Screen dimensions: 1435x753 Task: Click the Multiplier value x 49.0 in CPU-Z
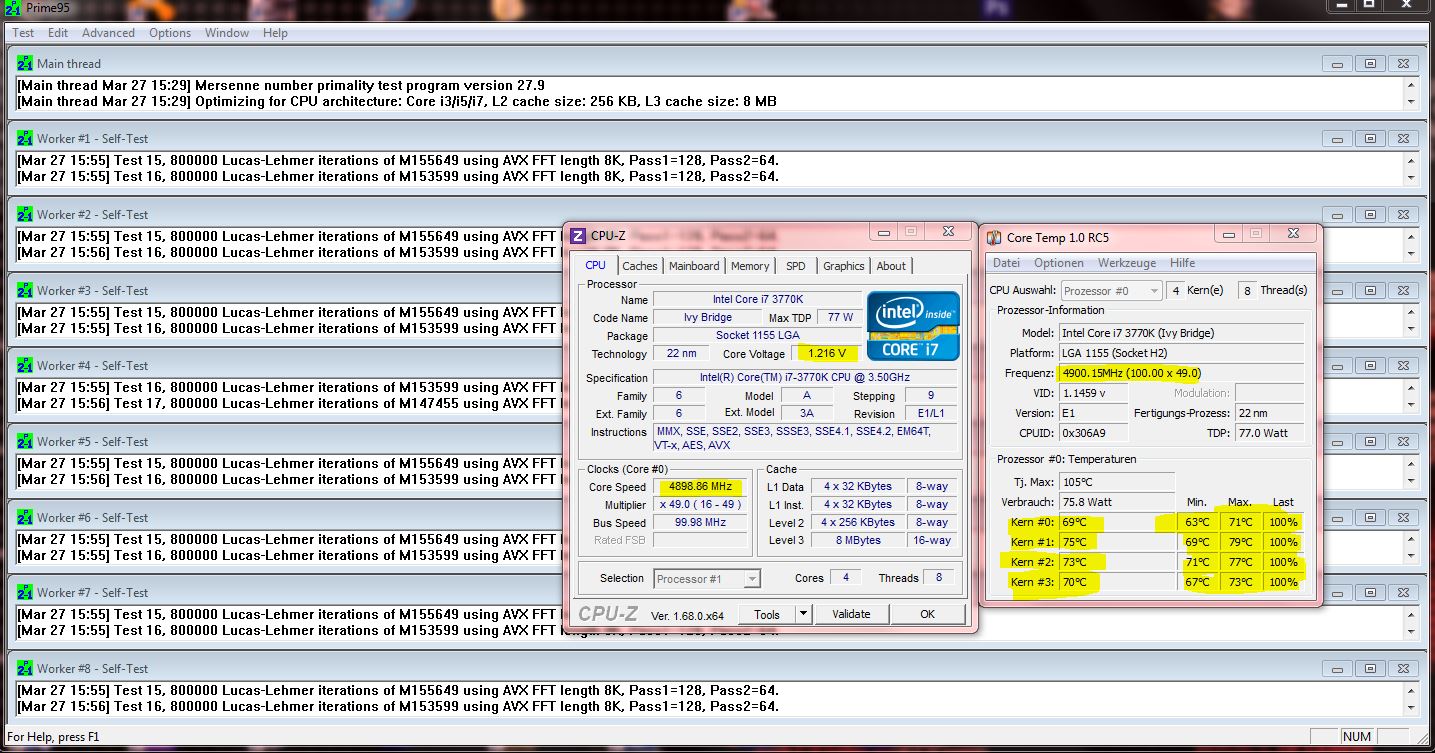[700, 504]
